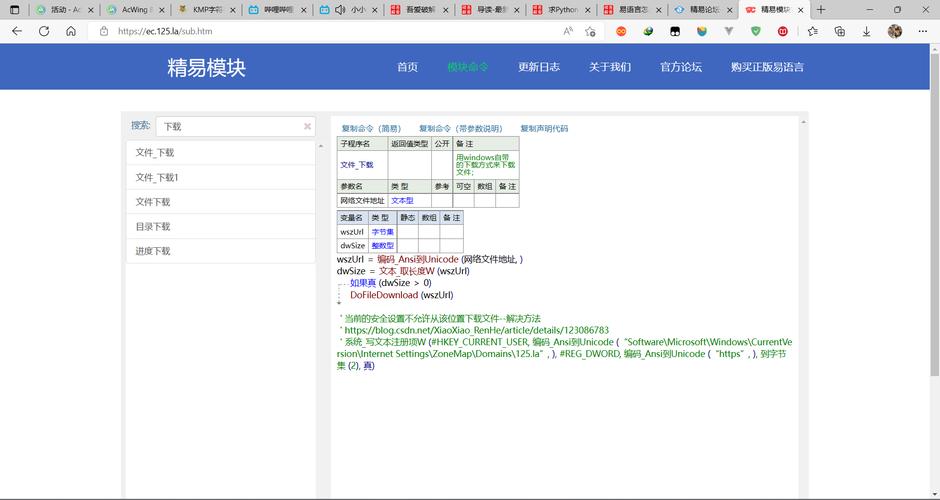Click the 精易模块 site logo
Viewport: 940px width, 500px height.
pyautogui.click(x=206, y=68)
